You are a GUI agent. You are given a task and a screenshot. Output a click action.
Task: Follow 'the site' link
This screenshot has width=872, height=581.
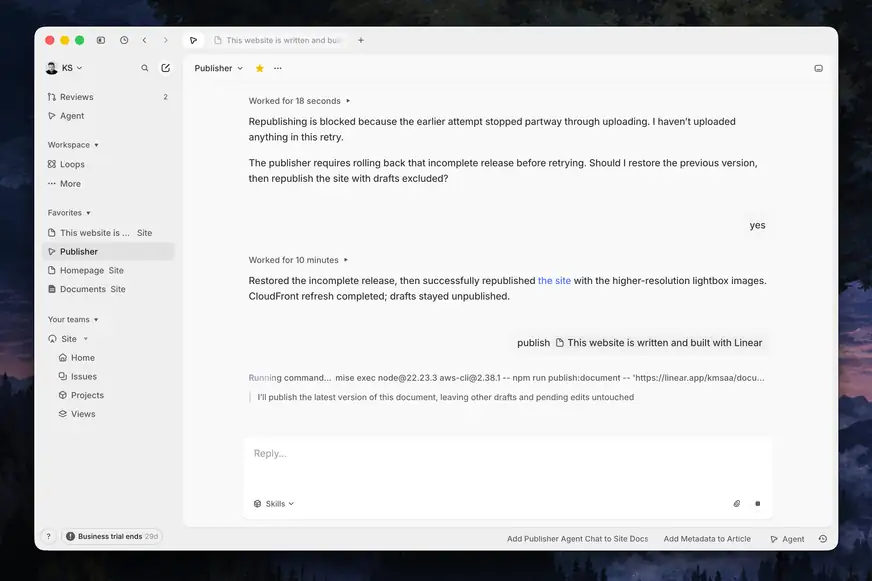(554, 281)
